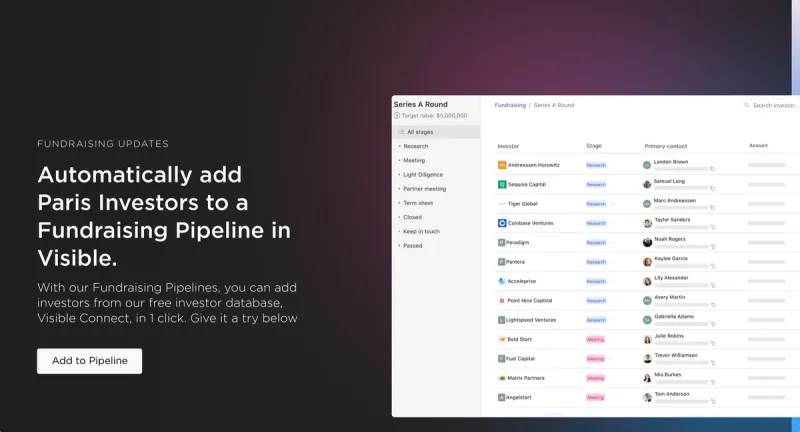Screen dimensions: 800x432
Task: Click Landen Brown's avatar
Action: (647, 165)
